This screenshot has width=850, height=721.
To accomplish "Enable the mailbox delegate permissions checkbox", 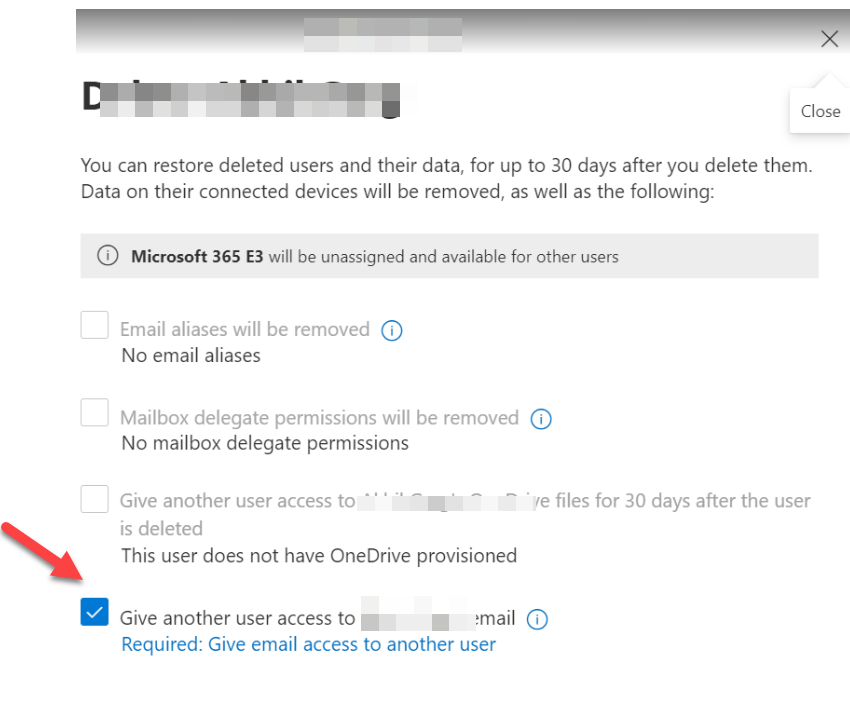I will click(x=94, y=412).
